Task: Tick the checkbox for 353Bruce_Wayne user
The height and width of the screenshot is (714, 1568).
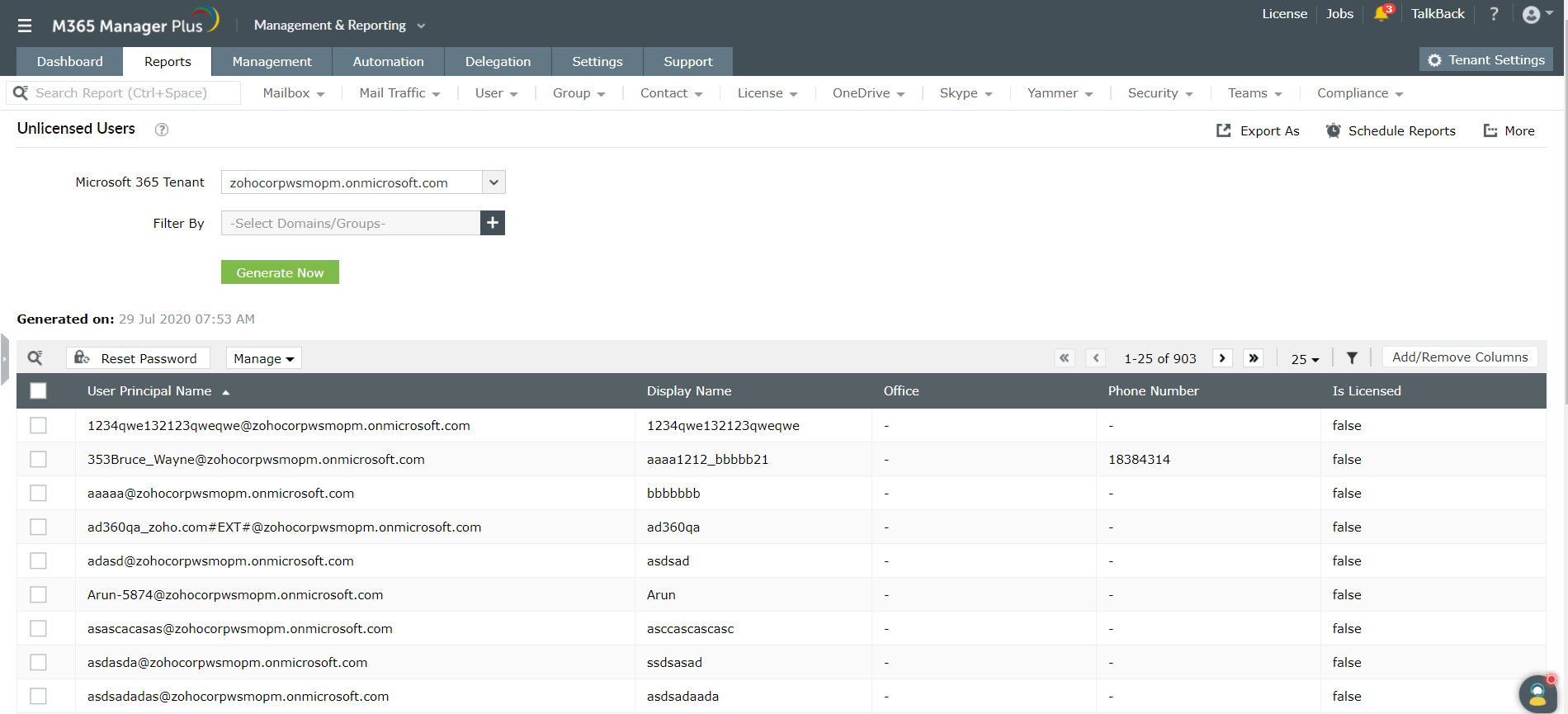Action: (38, 460)
